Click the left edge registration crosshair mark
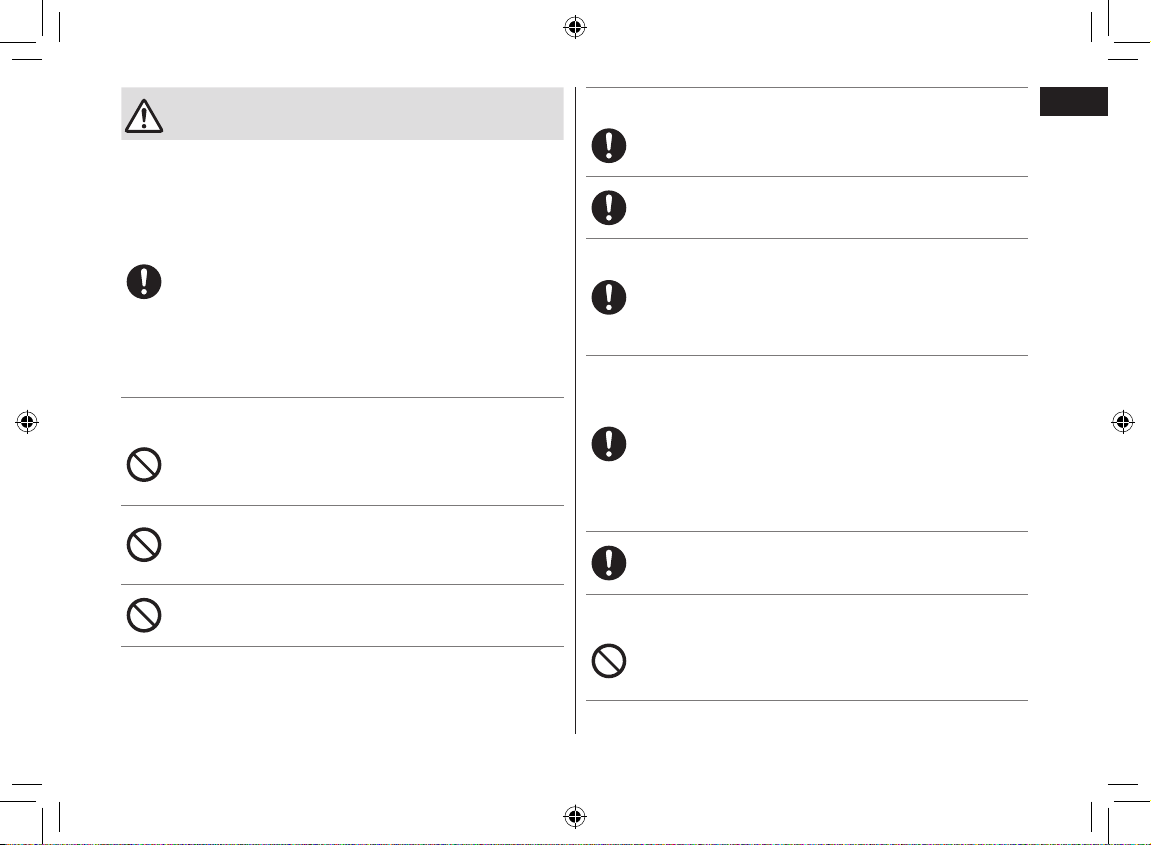 click(x=27, y=422)
